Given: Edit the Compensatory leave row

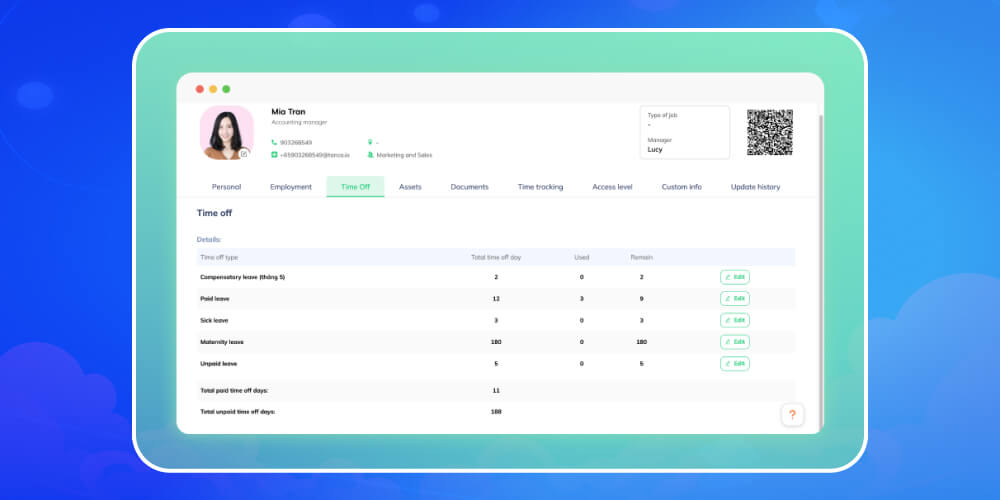Looking at the screenshot, I should click(x=735, y=277).
